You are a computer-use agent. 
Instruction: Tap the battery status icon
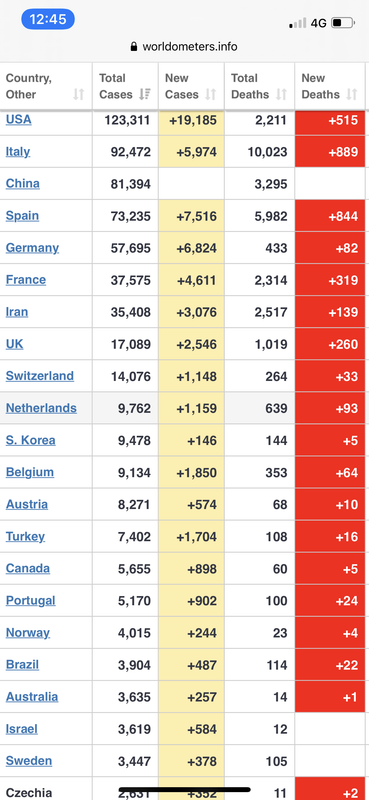tap(343, 23)
